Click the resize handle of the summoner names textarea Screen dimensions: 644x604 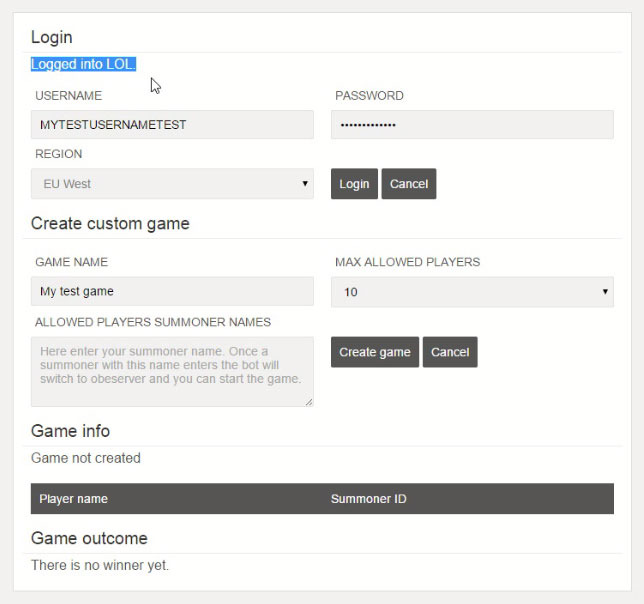(309, 402)
